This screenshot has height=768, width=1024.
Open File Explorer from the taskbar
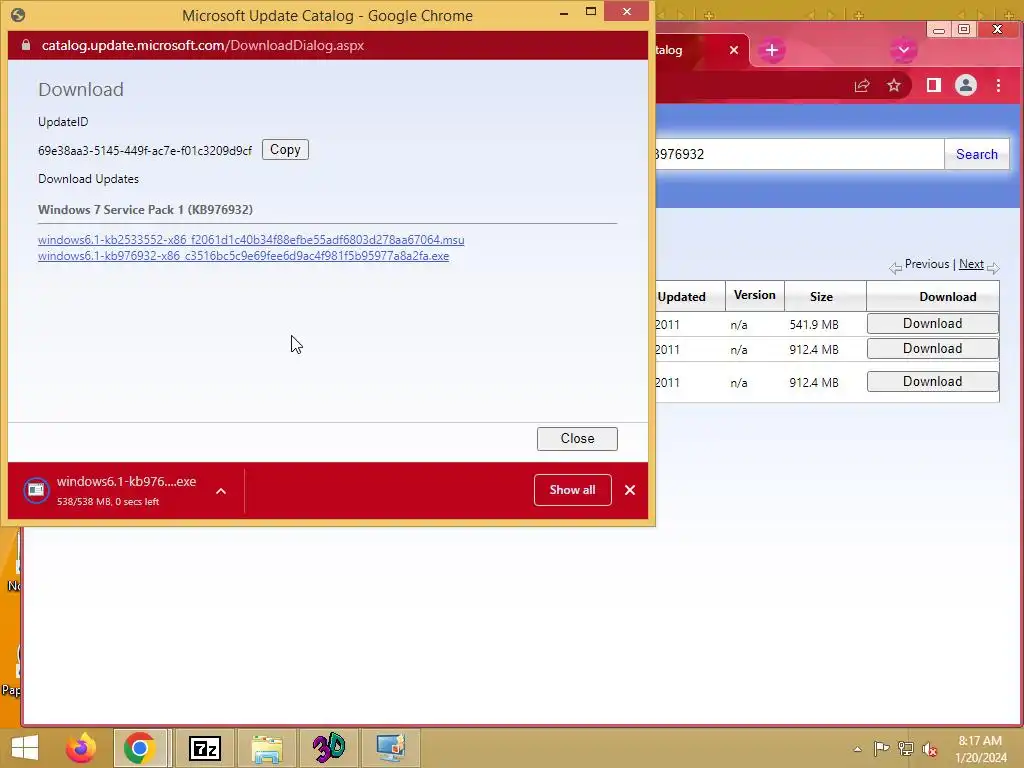pyautogui.click(x=267, y=748)
